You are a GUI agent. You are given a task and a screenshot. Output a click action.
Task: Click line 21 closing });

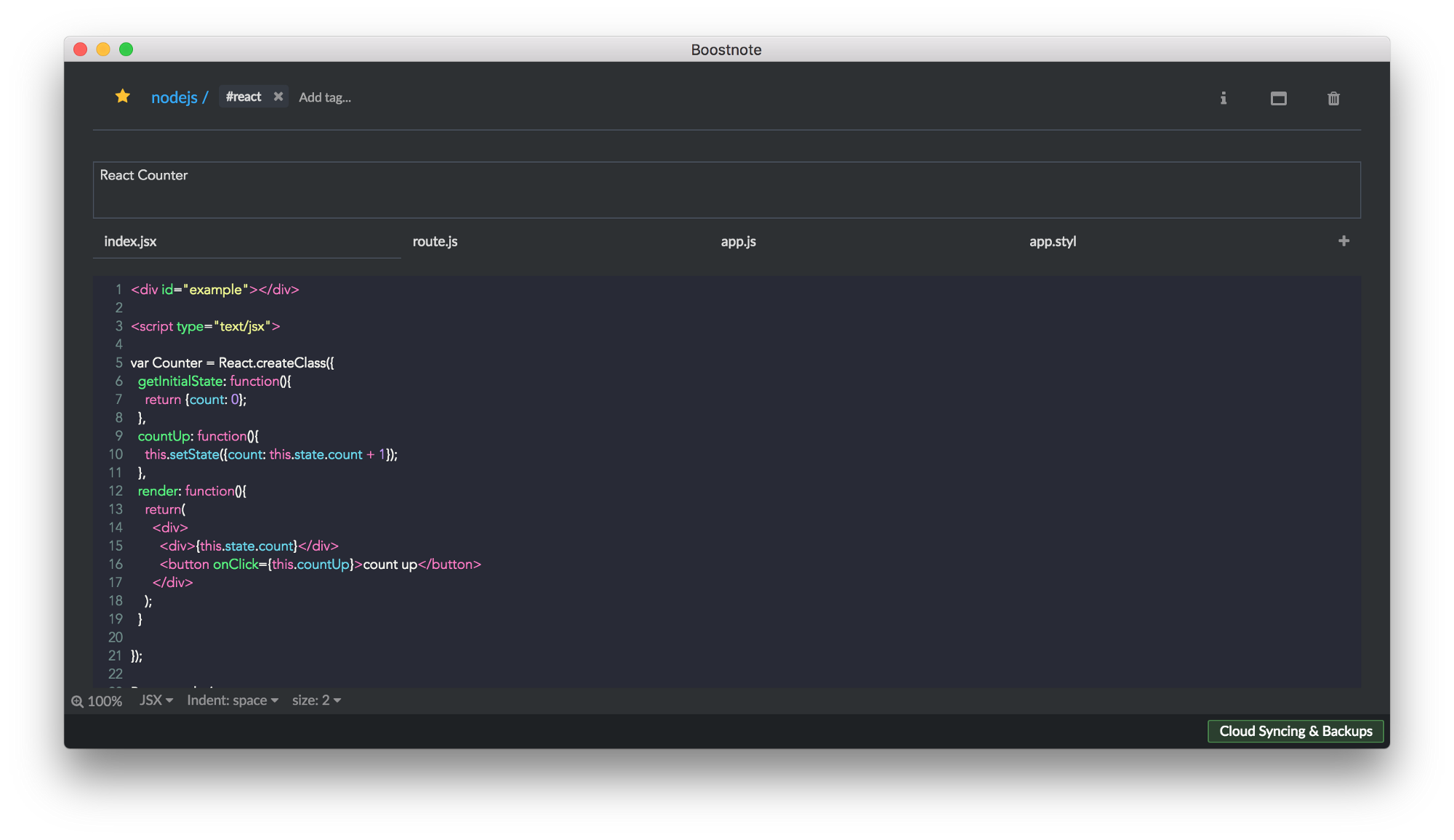click(x=137, y=655)
